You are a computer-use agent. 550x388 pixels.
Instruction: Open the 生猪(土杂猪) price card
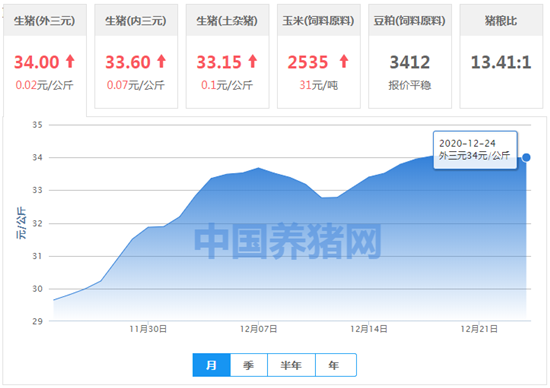(227, 56)
